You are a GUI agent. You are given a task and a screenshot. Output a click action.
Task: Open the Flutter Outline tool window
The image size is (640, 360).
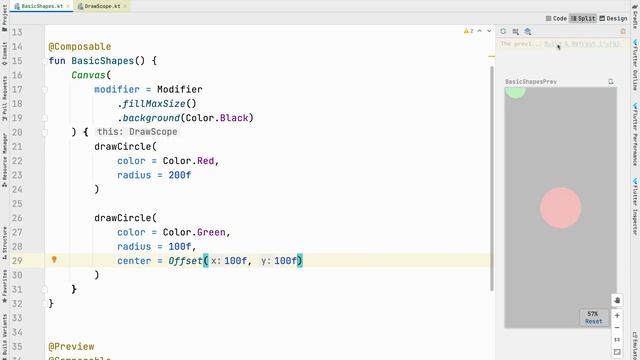[x=635, y=64]
